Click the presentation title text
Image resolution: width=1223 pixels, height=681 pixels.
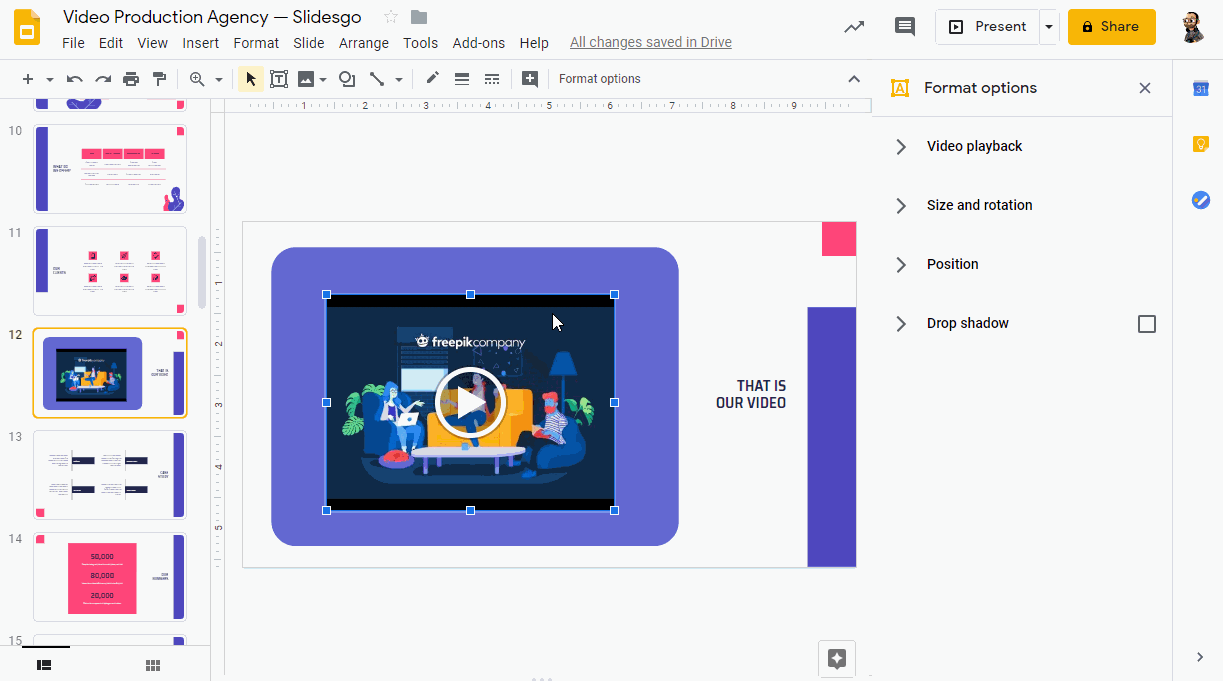click(212, 17)
